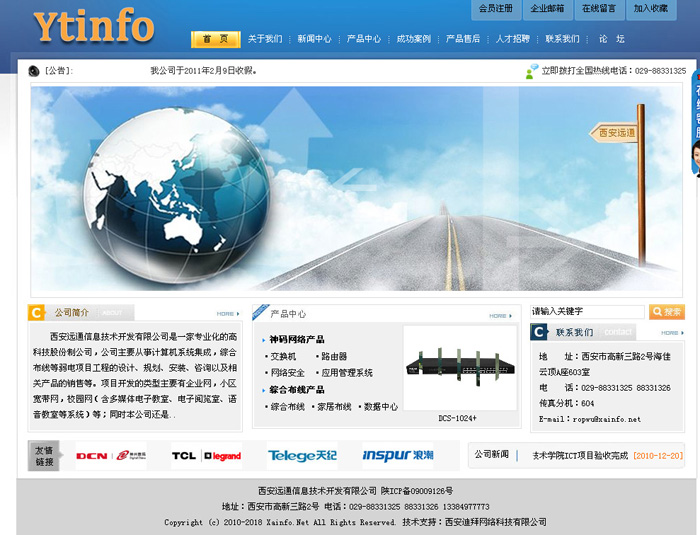Image resolution: width=700 pixels, height=535 pixels.
Task: Click the 友情链接 label block
Action: coord(44,456)
